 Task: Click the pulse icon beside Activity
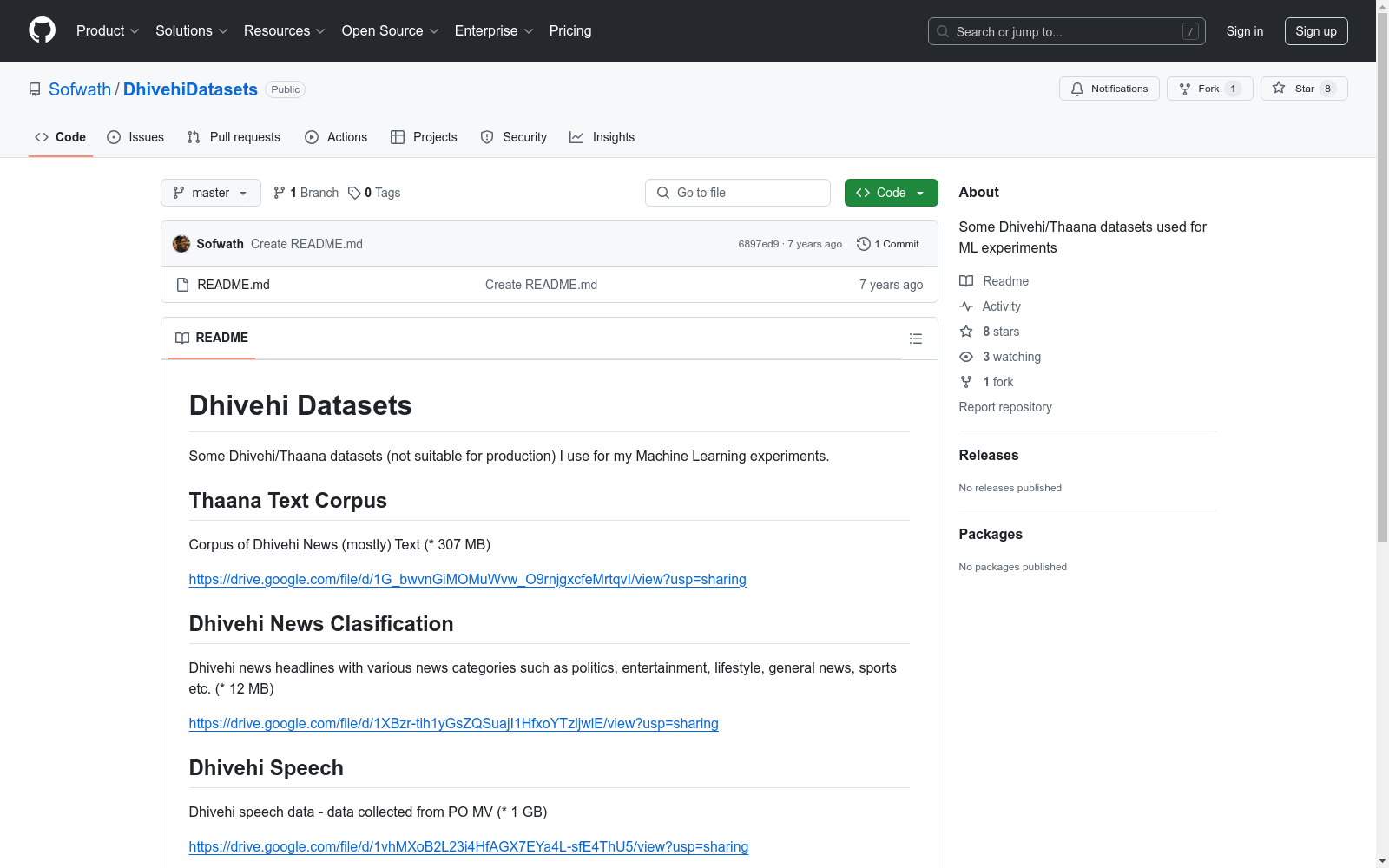pyautogui.click(x=966, y=306)
